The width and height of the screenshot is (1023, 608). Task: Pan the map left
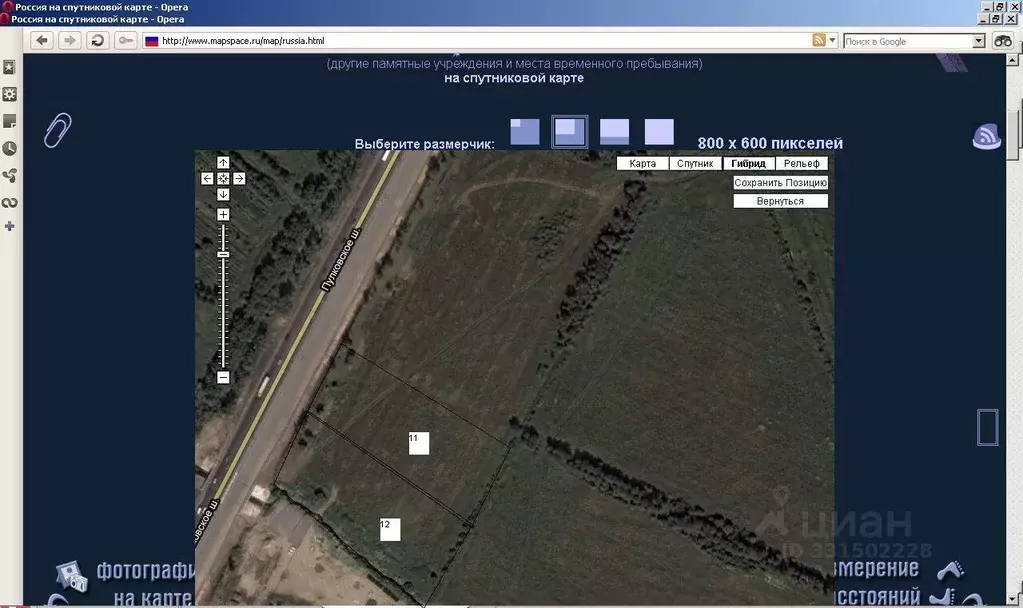click(207, 178)
